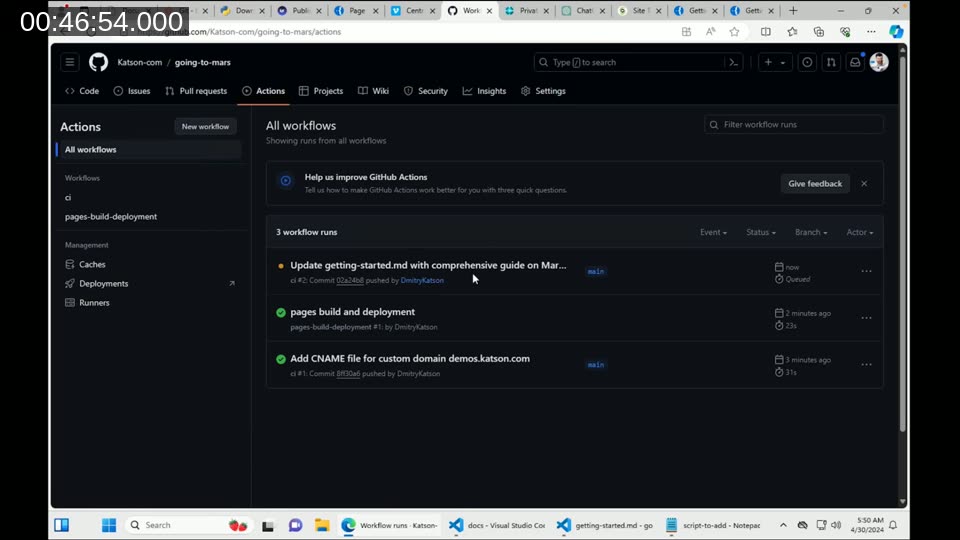The height and width of the screenshot is (540, 960).
Task: Dismiss the GitHub Actions feedback banner
Action: click(864, 184)
